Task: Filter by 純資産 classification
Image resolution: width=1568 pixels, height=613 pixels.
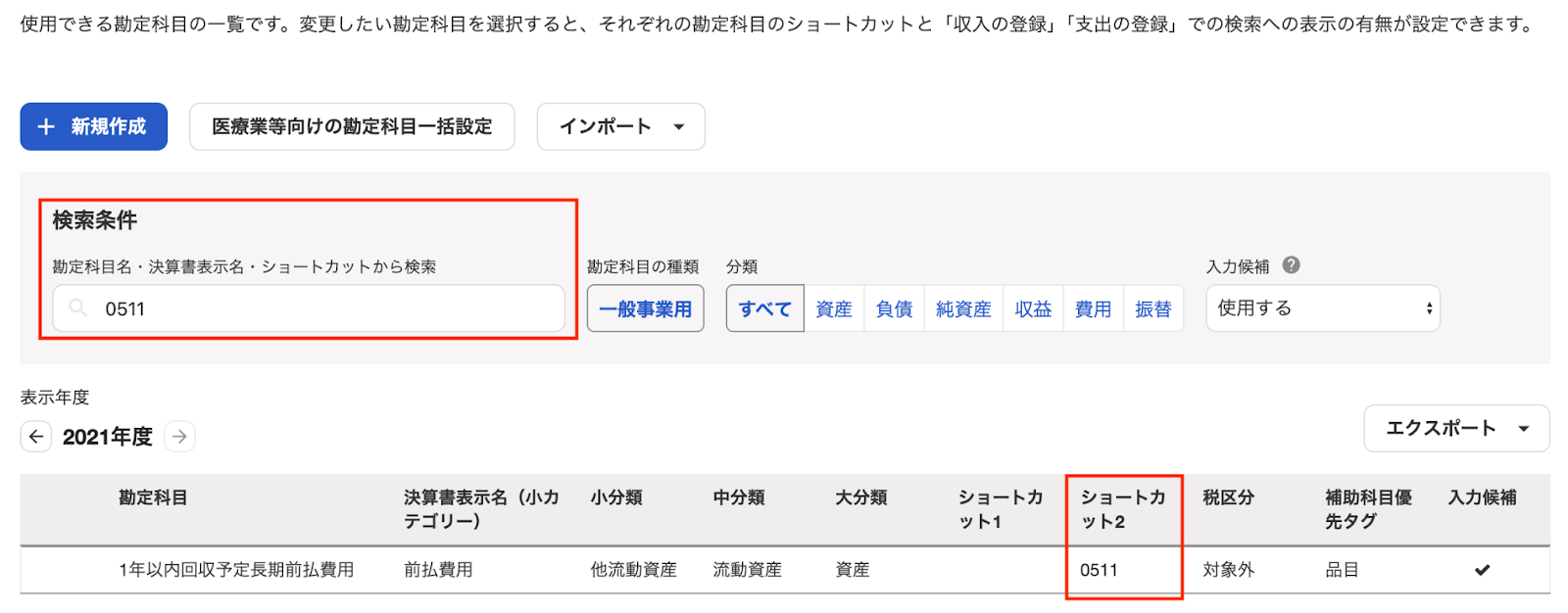Action: 963,308
